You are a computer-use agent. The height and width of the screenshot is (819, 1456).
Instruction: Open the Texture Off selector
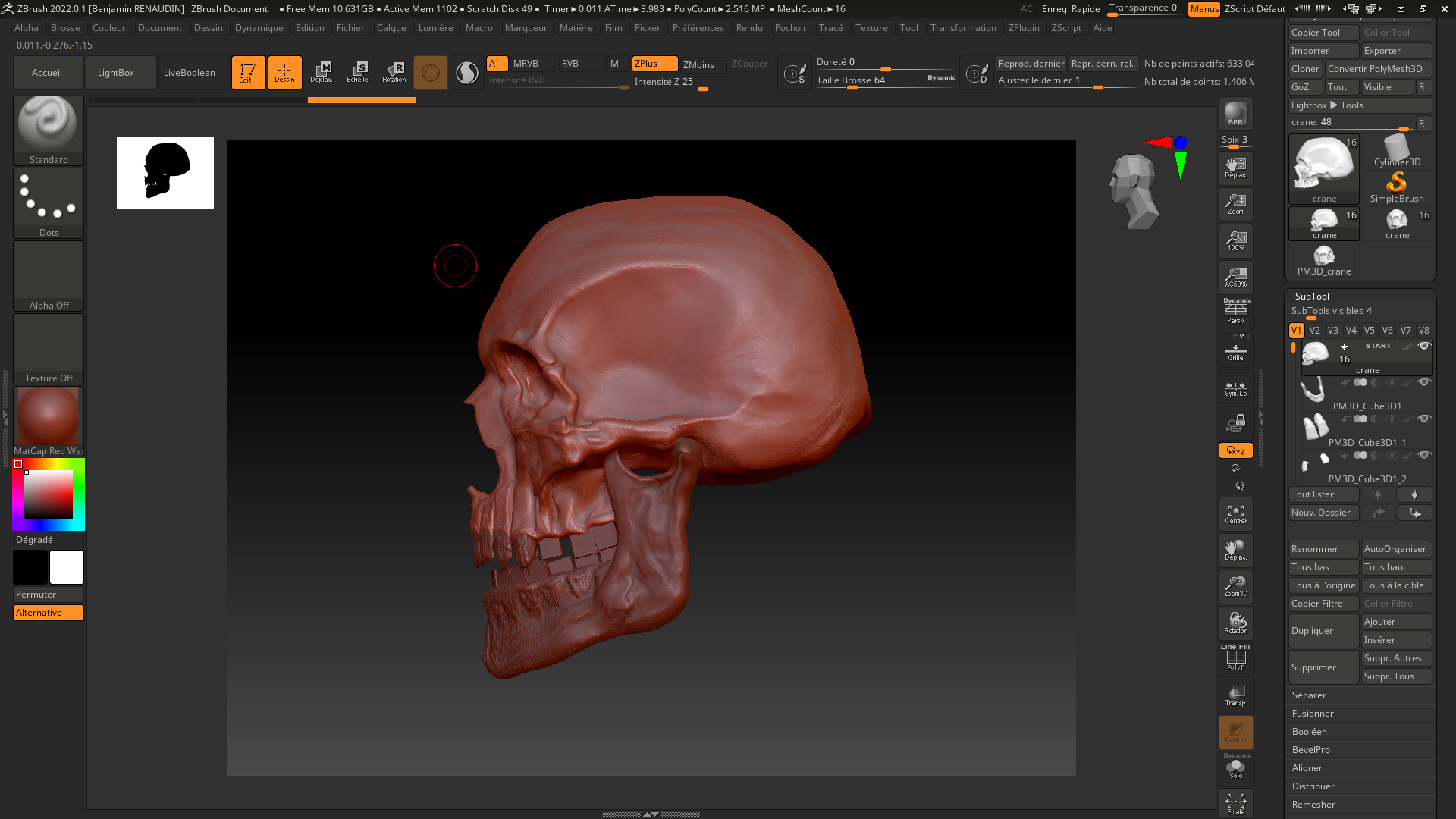point(49,348)
